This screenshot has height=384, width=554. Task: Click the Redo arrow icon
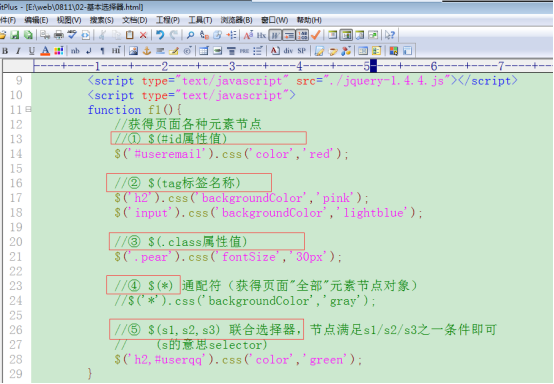tap(173, 35)
